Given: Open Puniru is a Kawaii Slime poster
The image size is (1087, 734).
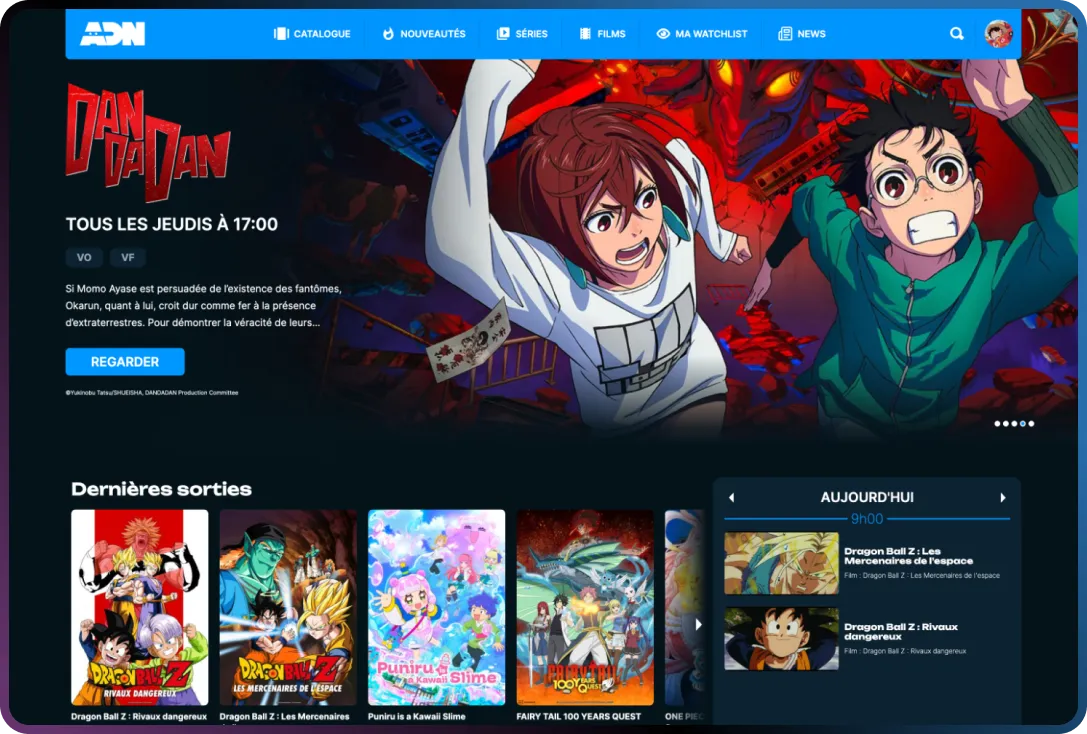Looking at the screenshot, I should (436, 607).
